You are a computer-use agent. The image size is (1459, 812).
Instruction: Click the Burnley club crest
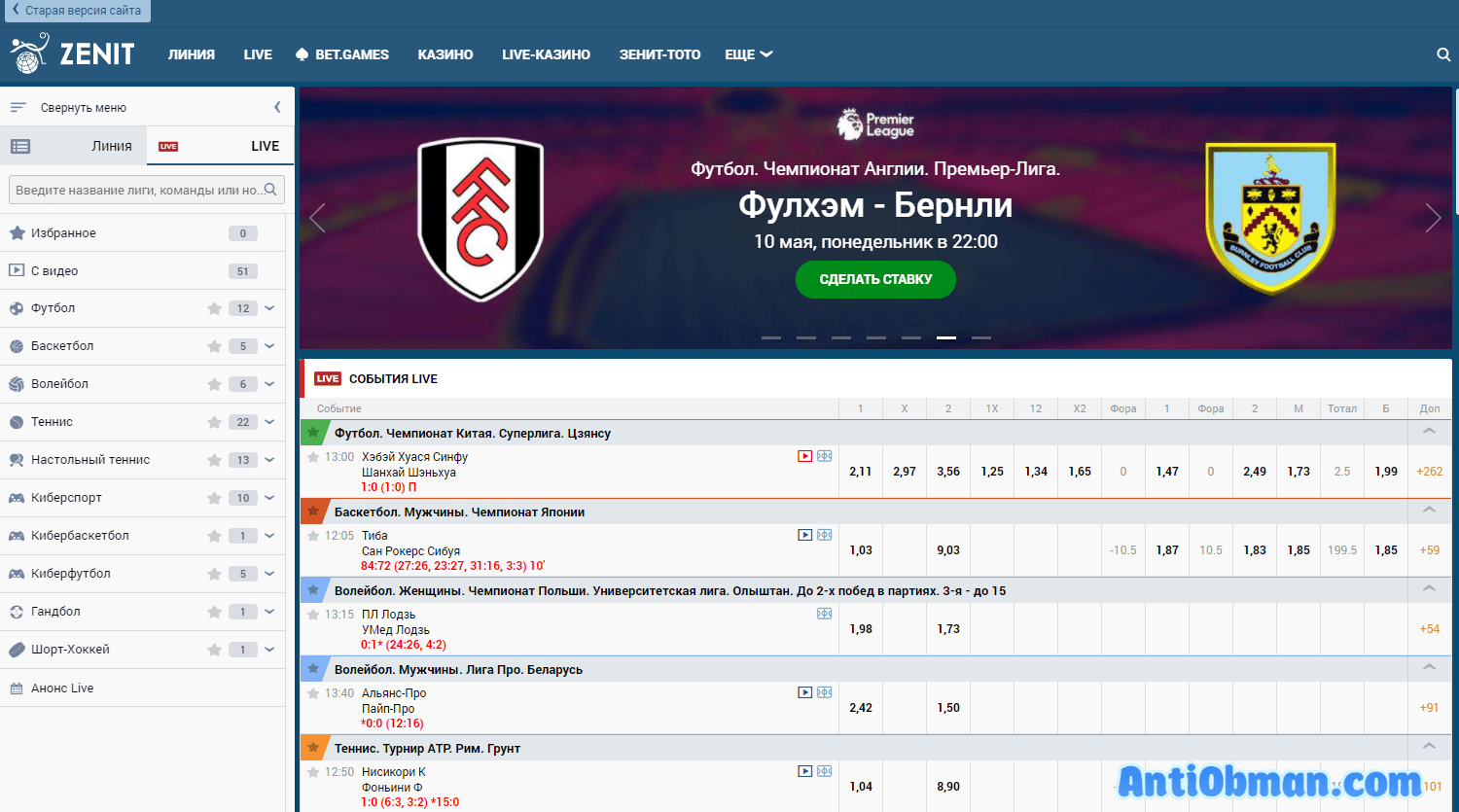point(1270,218)
